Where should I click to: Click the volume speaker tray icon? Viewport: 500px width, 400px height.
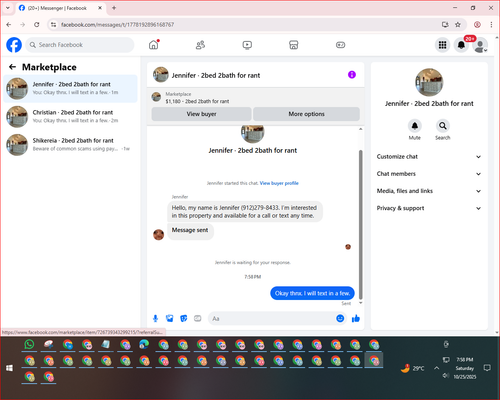pos(446,376)
